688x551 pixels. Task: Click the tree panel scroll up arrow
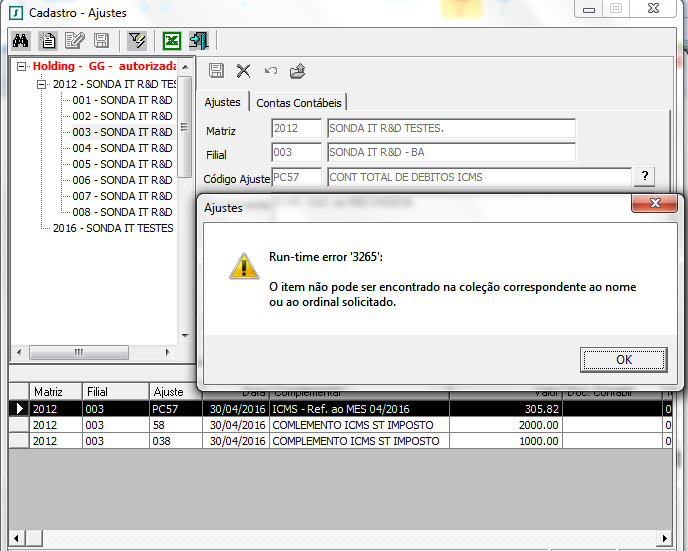[x=185, y=67]
